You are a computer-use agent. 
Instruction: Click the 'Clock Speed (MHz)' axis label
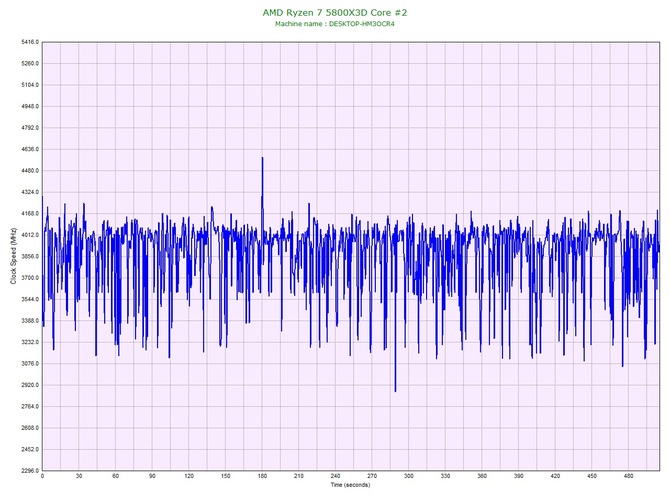[13, 256]
